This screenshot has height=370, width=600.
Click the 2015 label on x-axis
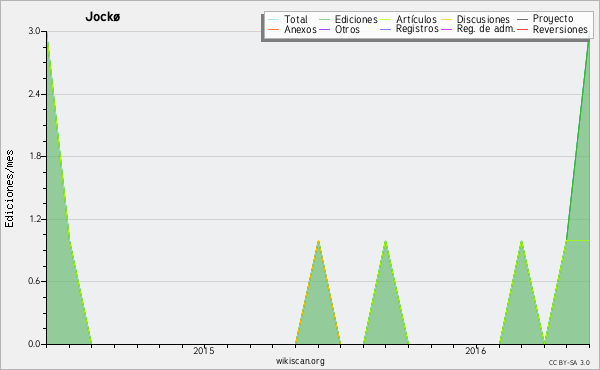pos(204,351)
